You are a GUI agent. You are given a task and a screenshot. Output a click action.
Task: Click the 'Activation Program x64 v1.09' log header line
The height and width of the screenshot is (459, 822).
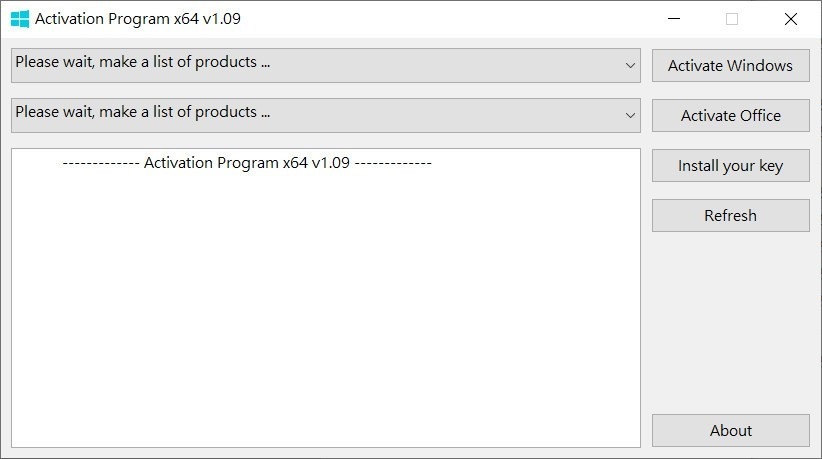point(247,162)
